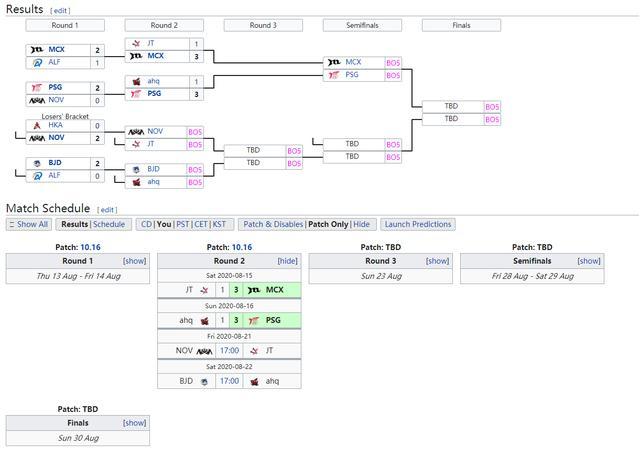Click Finals bracket column header
The width and height of the screenshot is (640, 456).
461,25
